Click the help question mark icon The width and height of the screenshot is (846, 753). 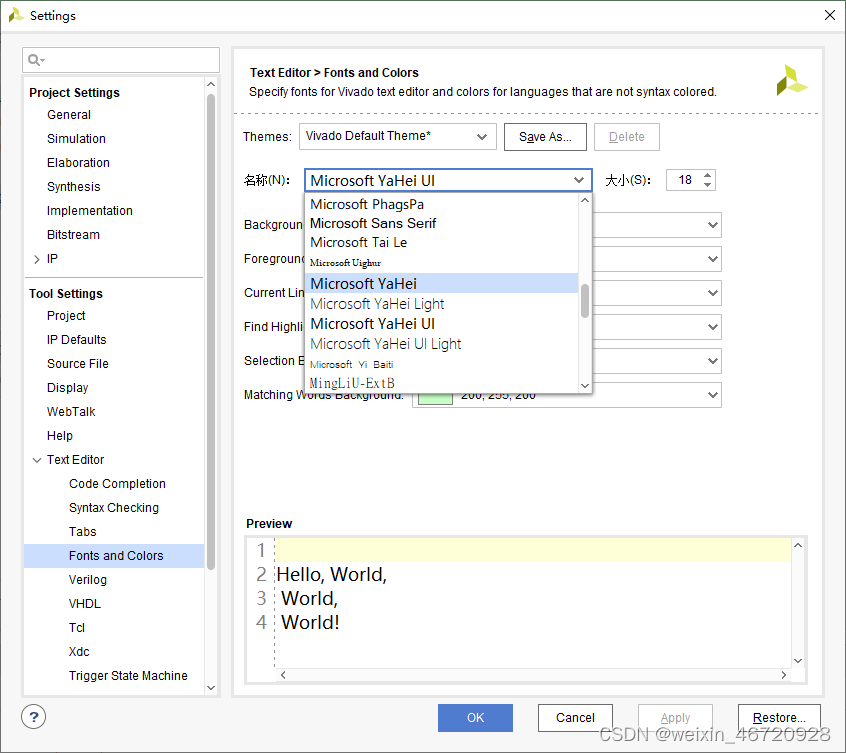[33, 717]
